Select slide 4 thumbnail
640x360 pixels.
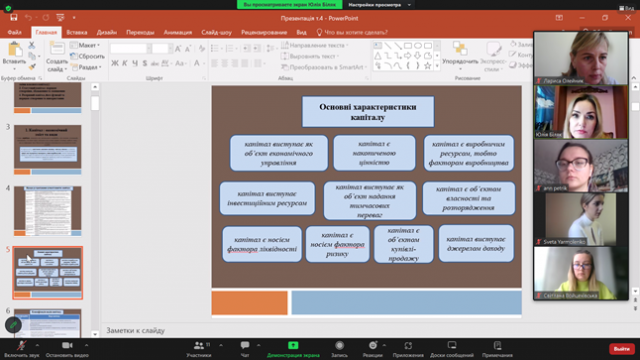click(48, 211)
